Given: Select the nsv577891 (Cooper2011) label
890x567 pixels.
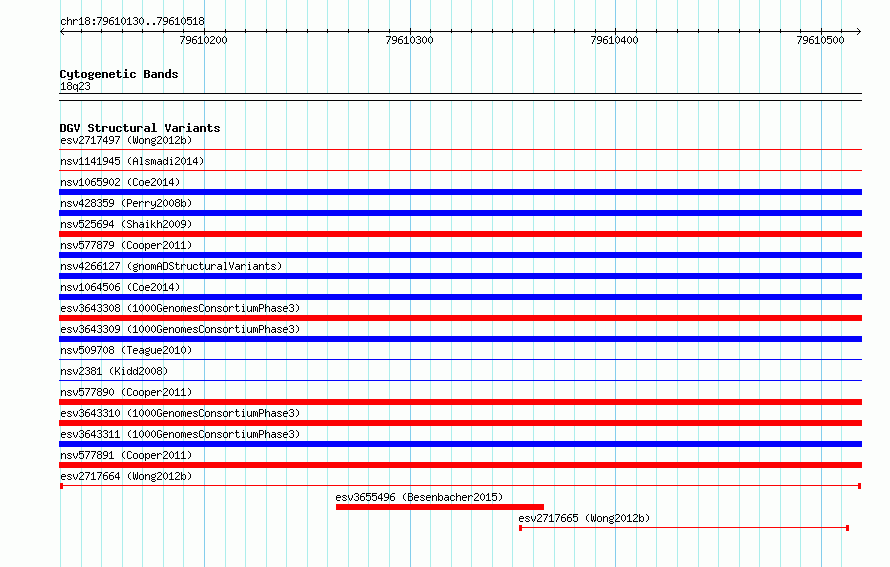Looking at the screenshot, I should click(126, 455).
